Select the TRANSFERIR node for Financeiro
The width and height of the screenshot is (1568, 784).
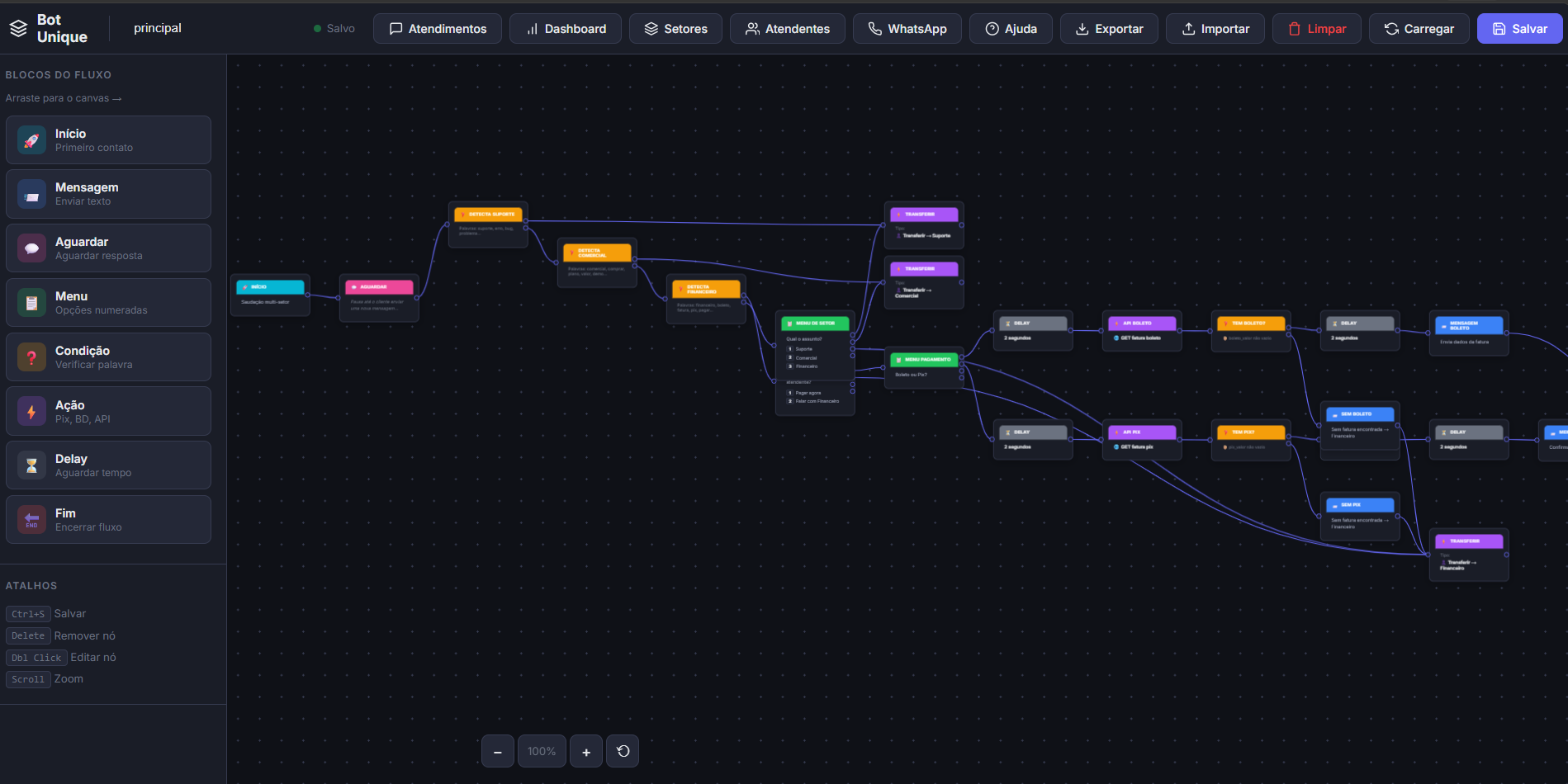(x=1470, y=555)
